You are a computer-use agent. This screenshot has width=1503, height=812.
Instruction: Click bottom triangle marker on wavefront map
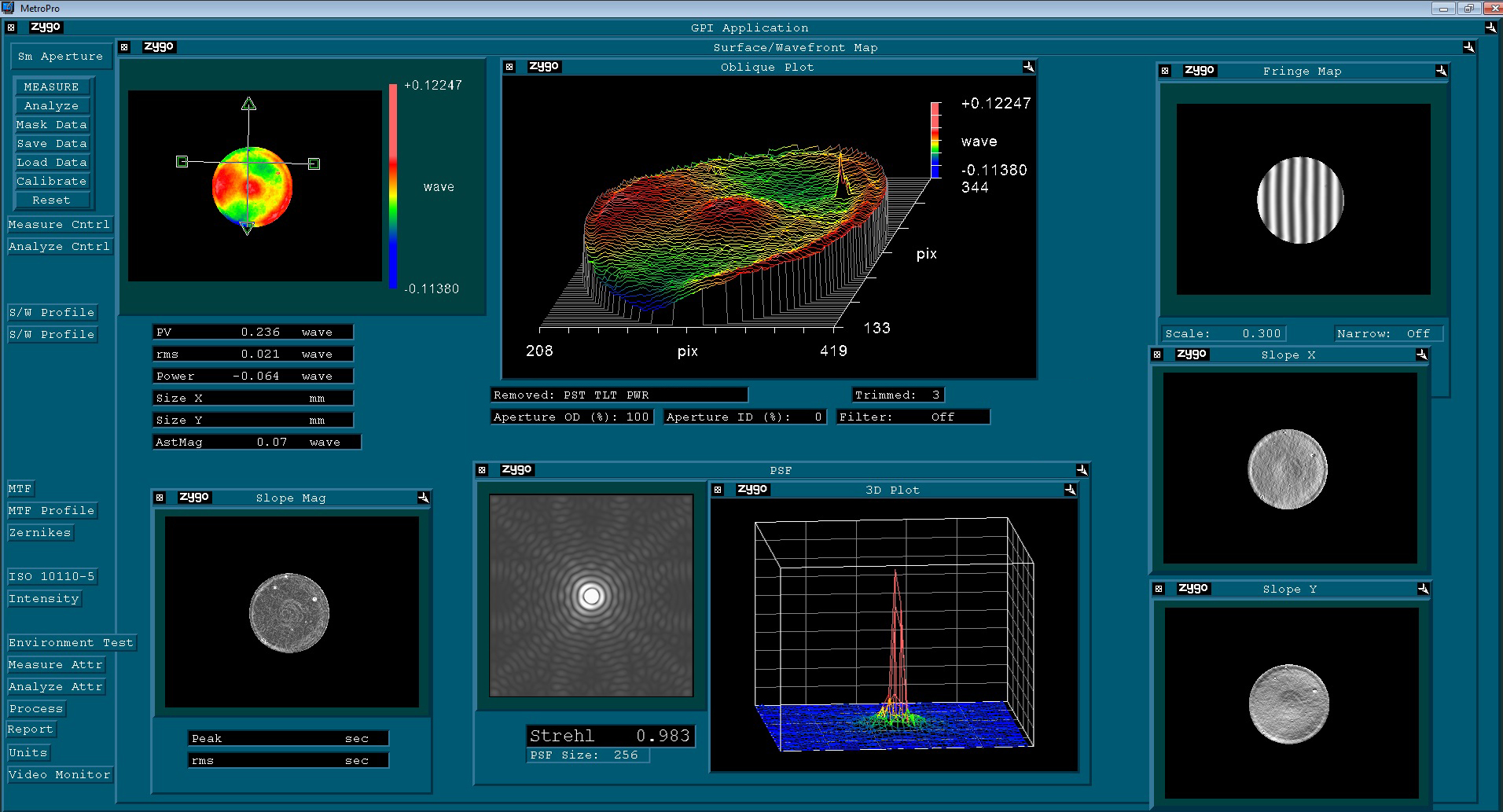pos(247,228)
